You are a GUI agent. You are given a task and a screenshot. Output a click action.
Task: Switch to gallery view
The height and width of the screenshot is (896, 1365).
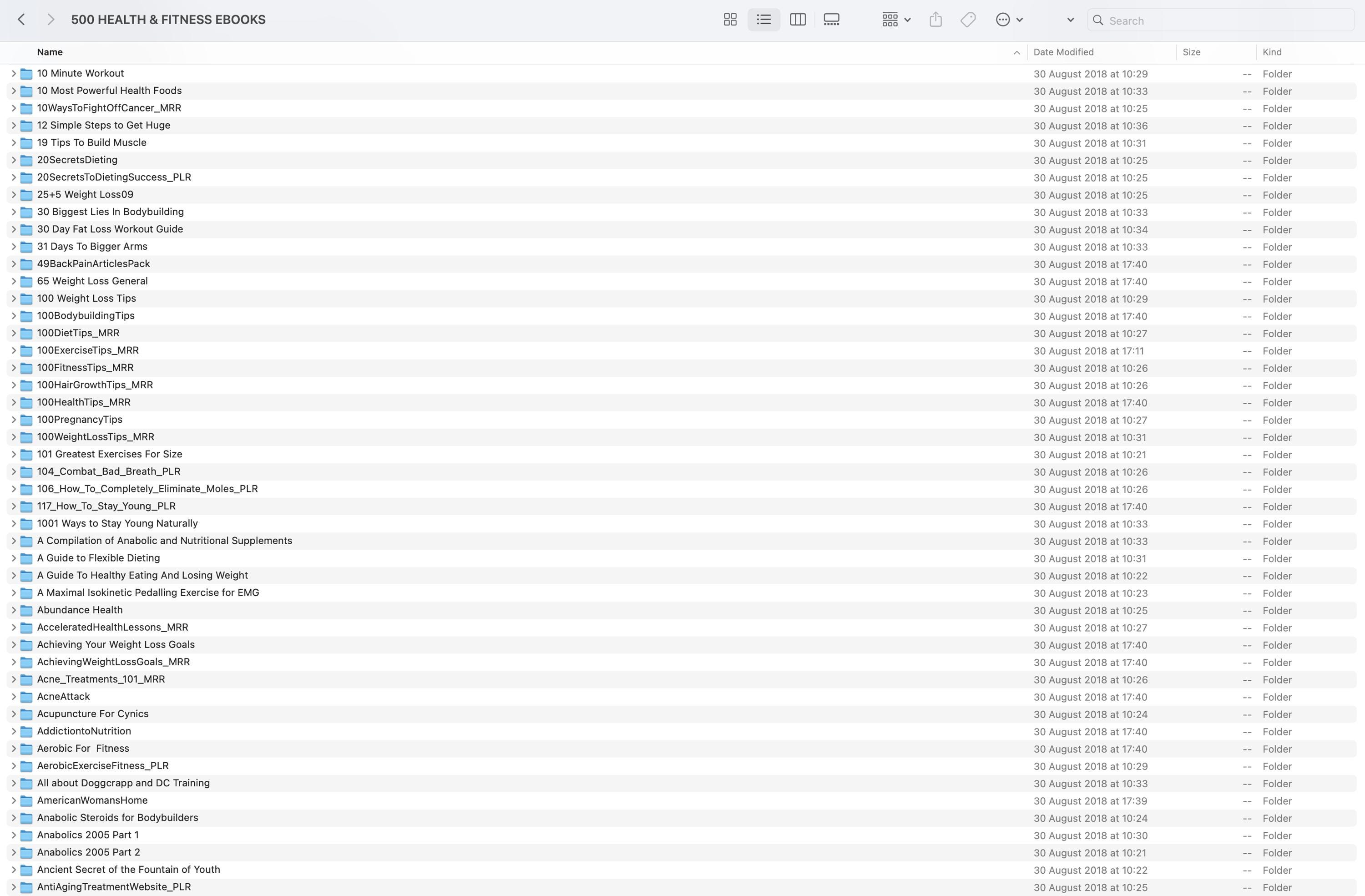pyautogui.click(x=831, y=20)
